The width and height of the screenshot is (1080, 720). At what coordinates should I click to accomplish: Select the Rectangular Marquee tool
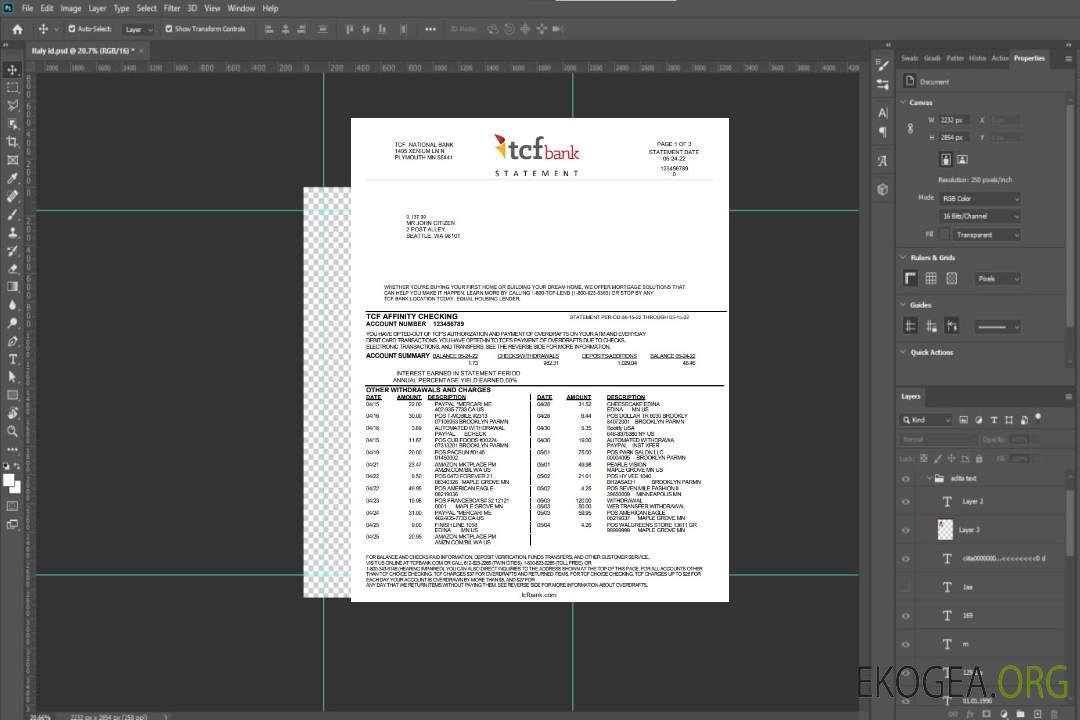(x=12, y=88)
